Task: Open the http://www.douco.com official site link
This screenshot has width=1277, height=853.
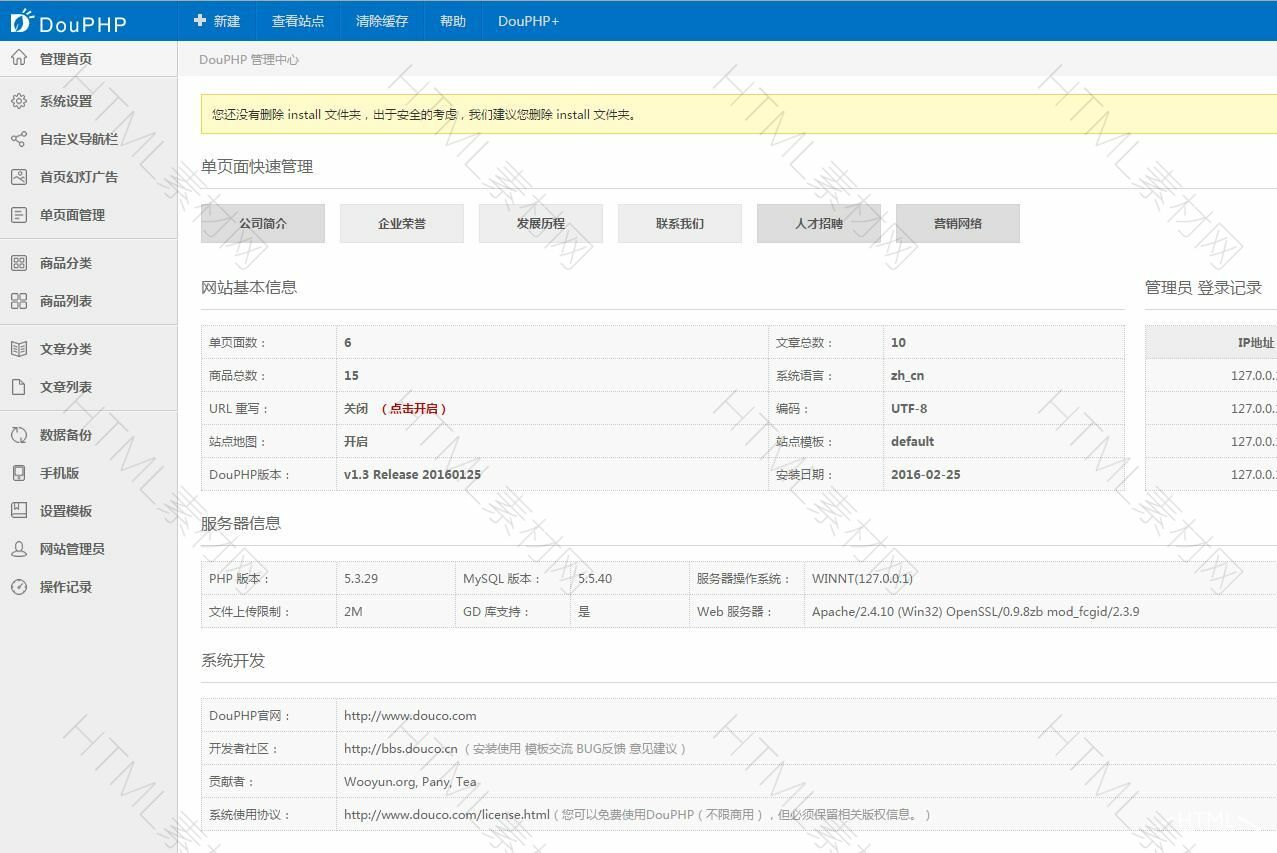Action: click(x=410, y=716)
